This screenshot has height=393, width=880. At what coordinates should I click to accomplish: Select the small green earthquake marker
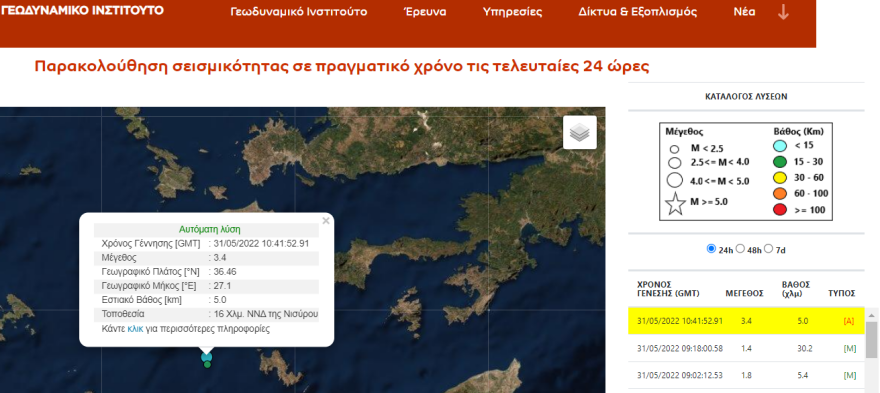coord(207,365)
